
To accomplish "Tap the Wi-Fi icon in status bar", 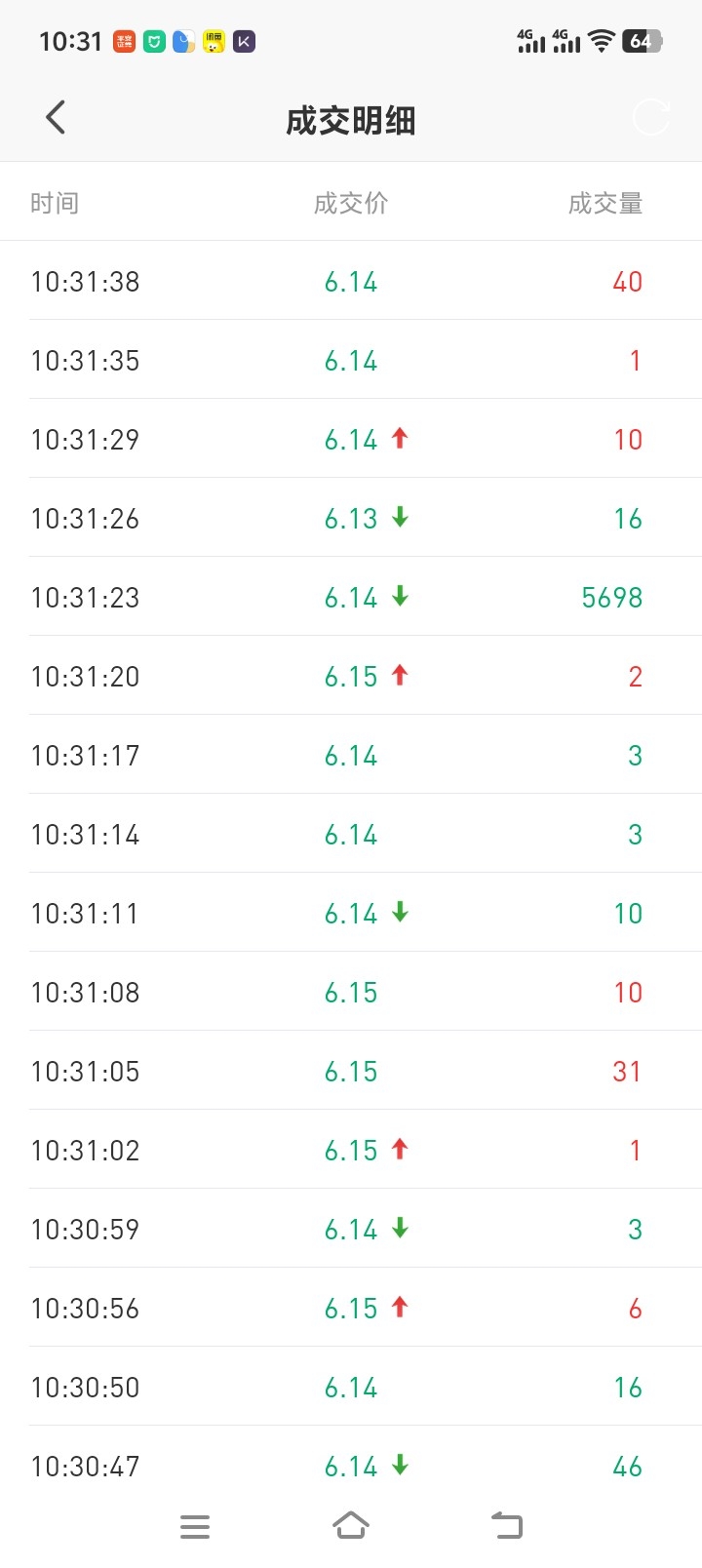I will tap(602, 41).
